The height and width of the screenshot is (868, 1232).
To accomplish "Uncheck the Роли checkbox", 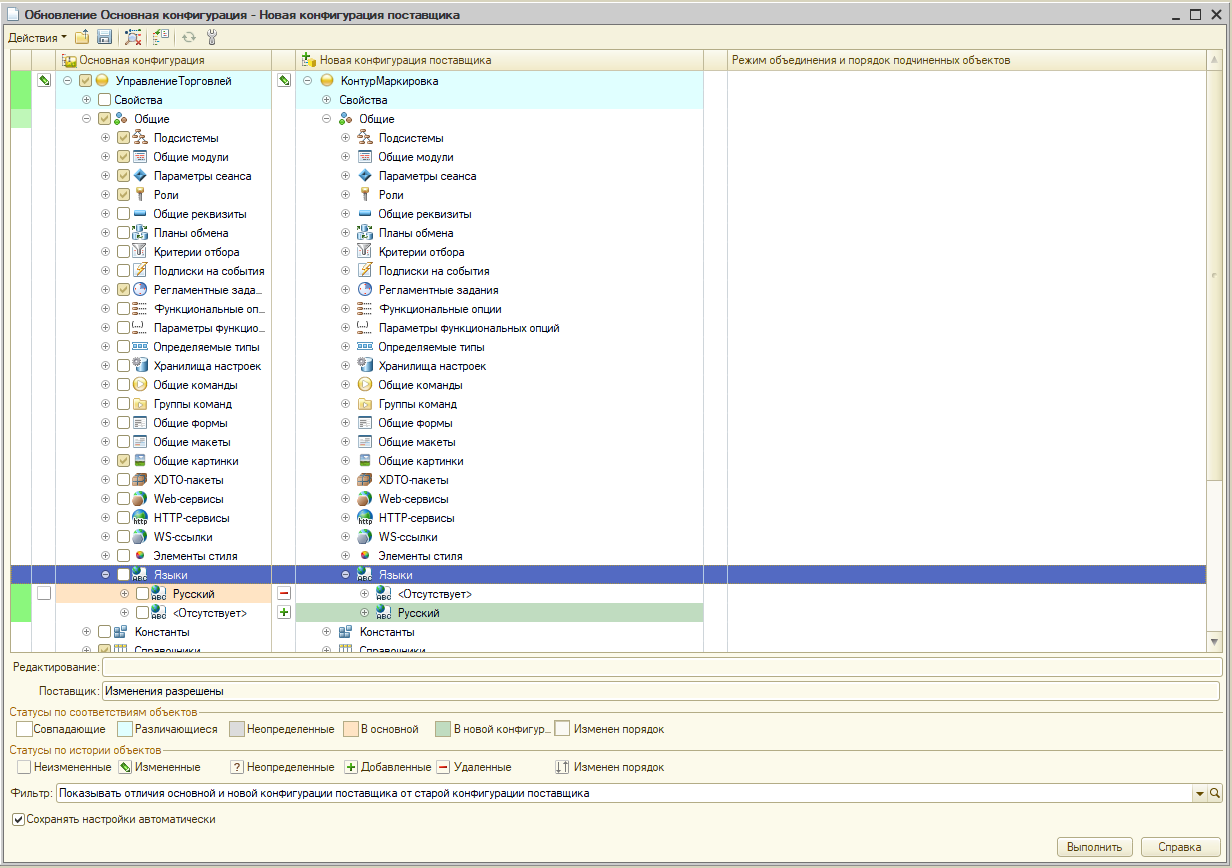I will click(123, 195).
